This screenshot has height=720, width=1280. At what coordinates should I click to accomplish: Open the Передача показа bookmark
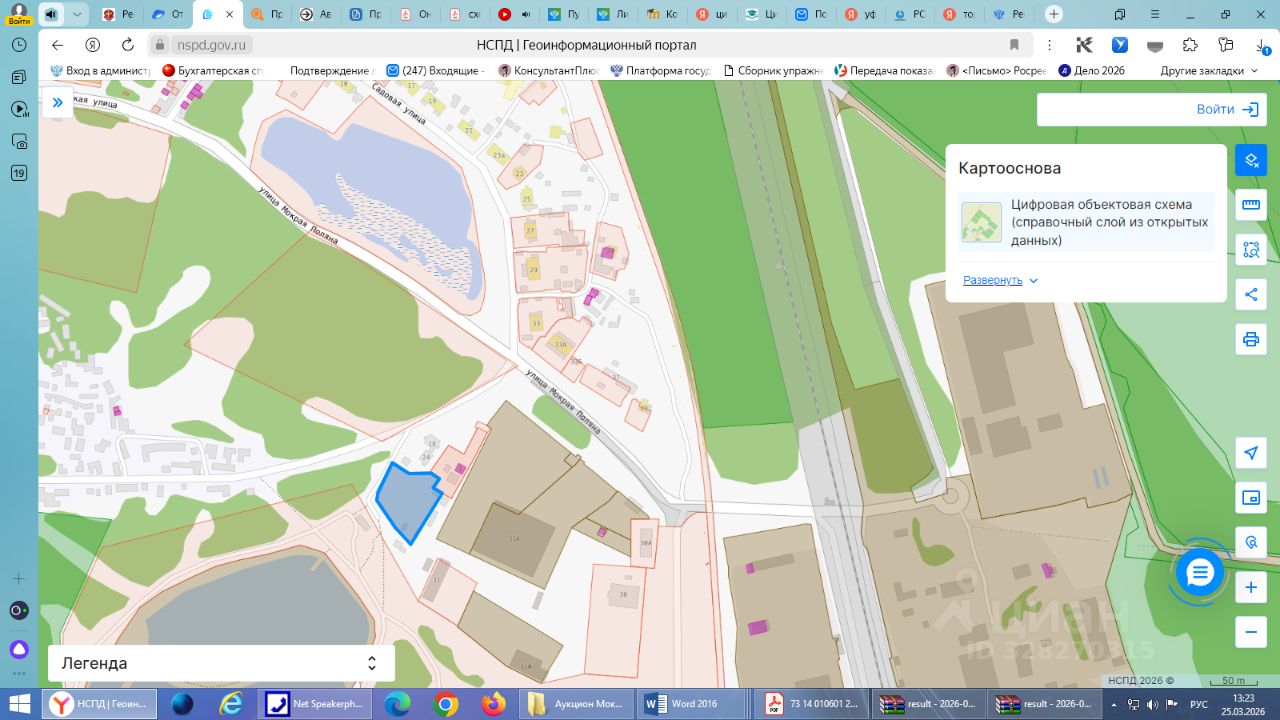884,71
